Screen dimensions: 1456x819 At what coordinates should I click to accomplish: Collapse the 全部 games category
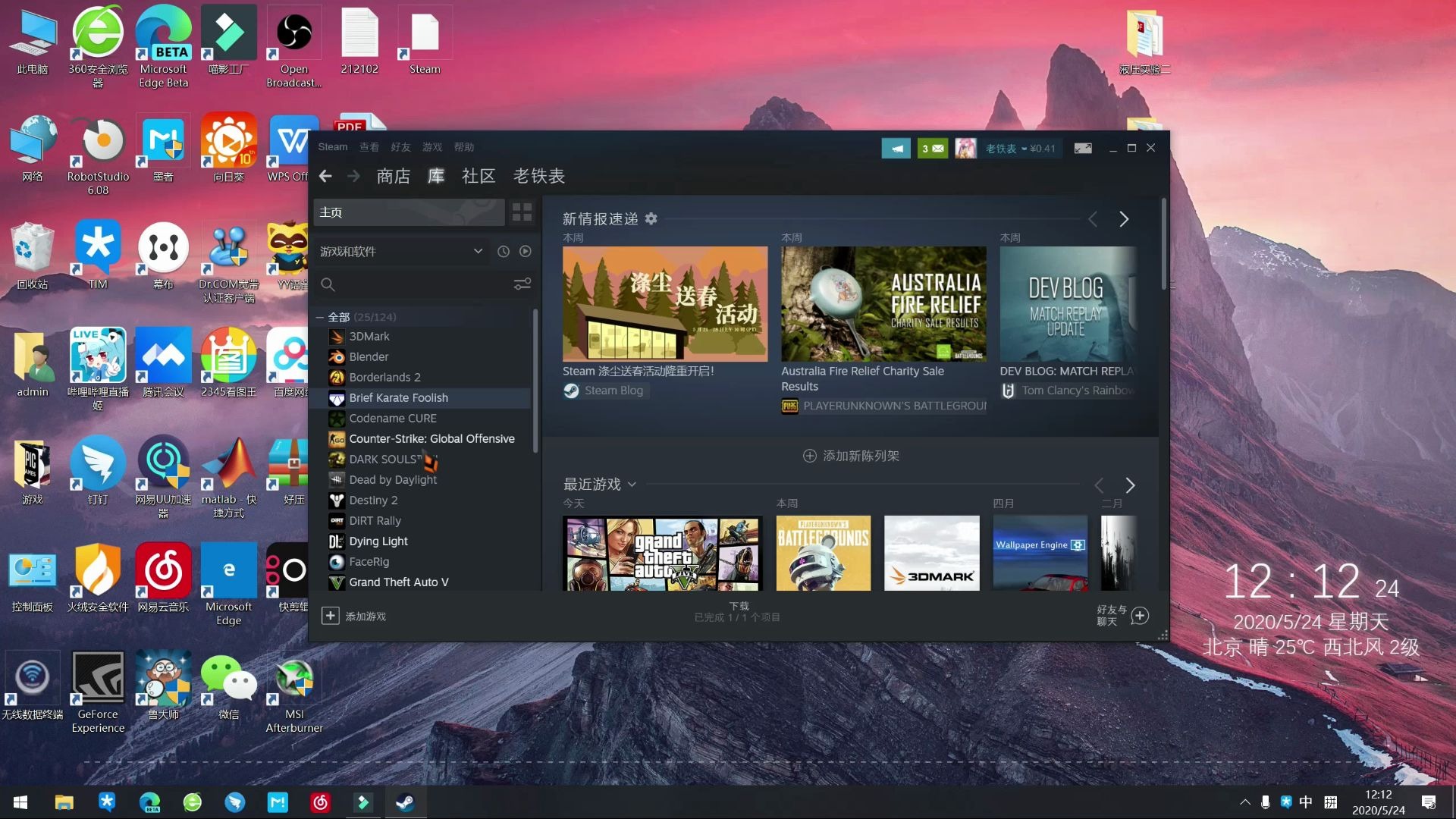pos(320,317)
